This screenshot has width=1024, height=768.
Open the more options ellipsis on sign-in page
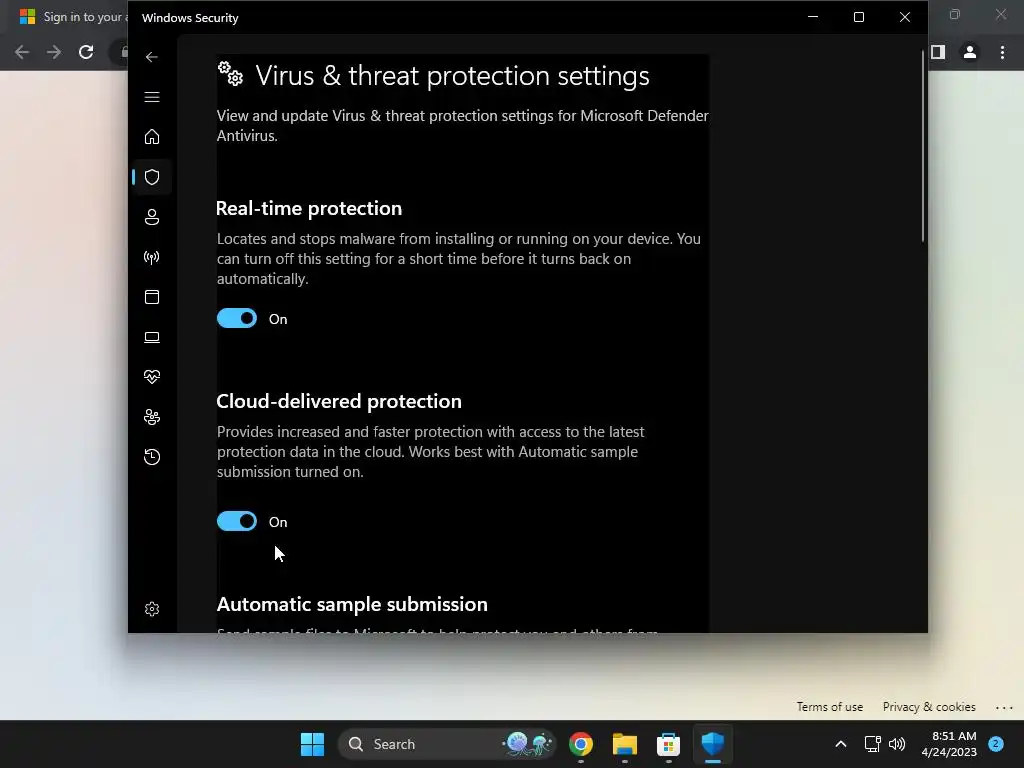pyautogui.click(x=1004, y=707)
